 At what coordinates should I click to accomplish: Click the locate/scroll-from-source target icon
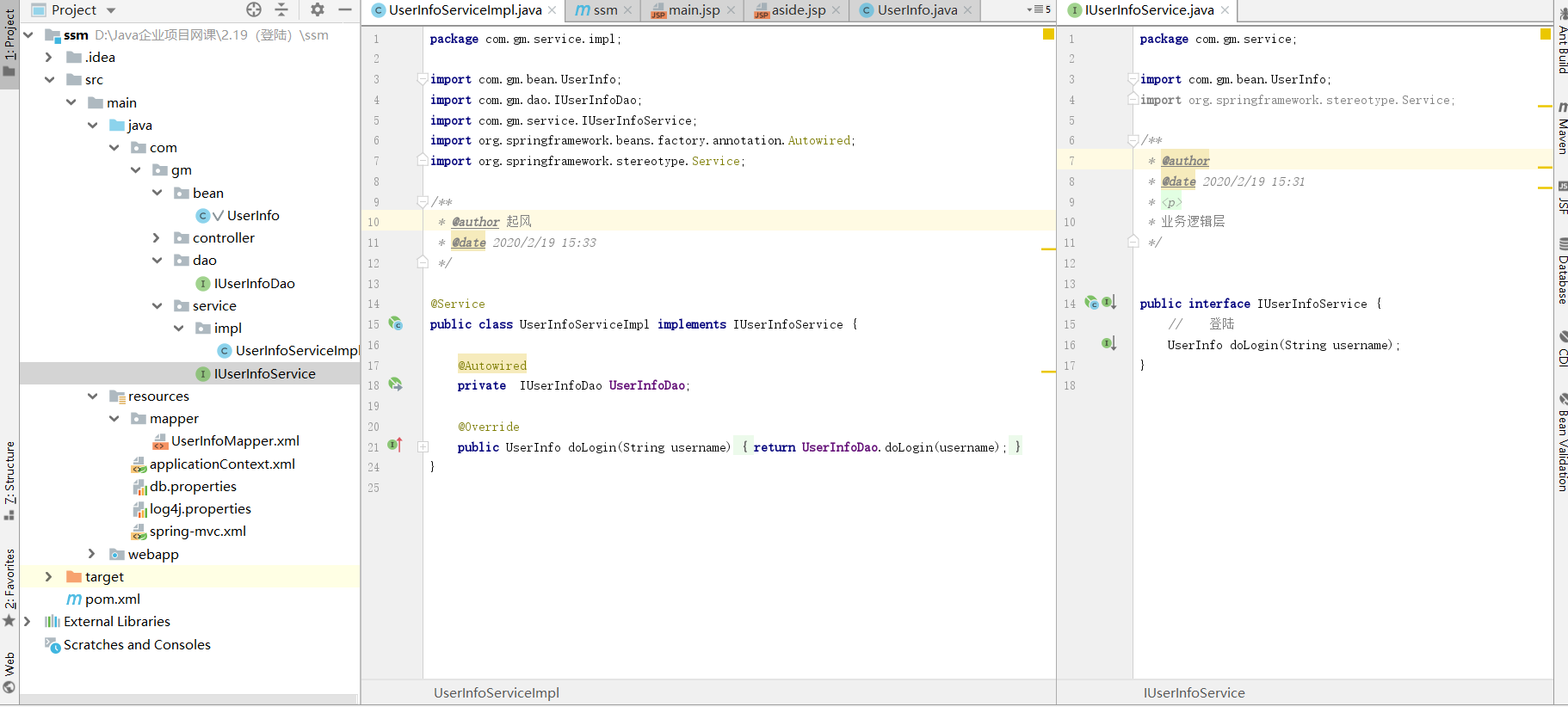click(x=254, y=9)
